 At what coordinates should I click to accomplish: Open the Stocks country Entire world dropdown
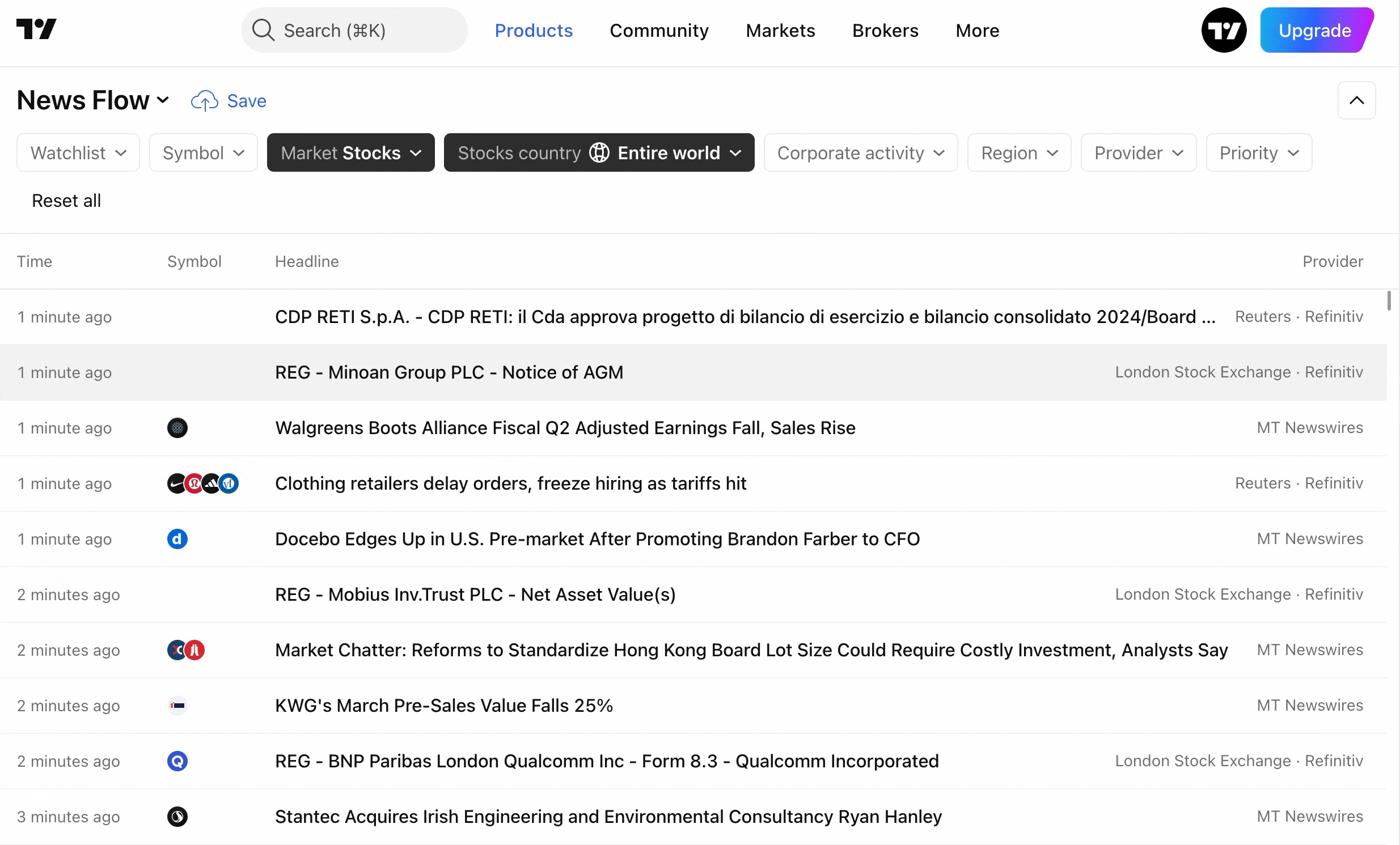[x=599, y=153]
